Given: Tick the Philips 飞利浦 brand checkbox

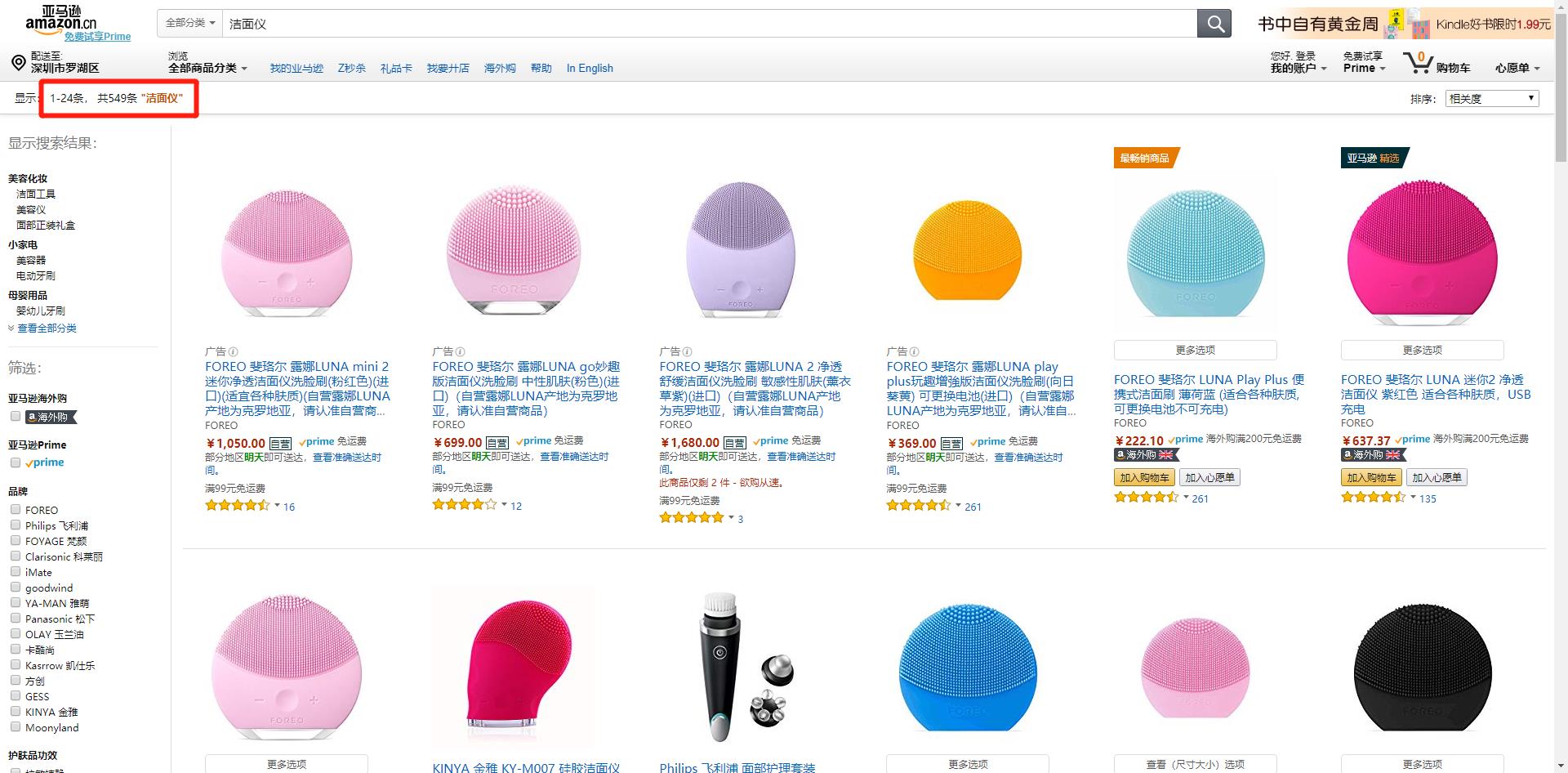Looking at the screenshot, I should point(15,525).
